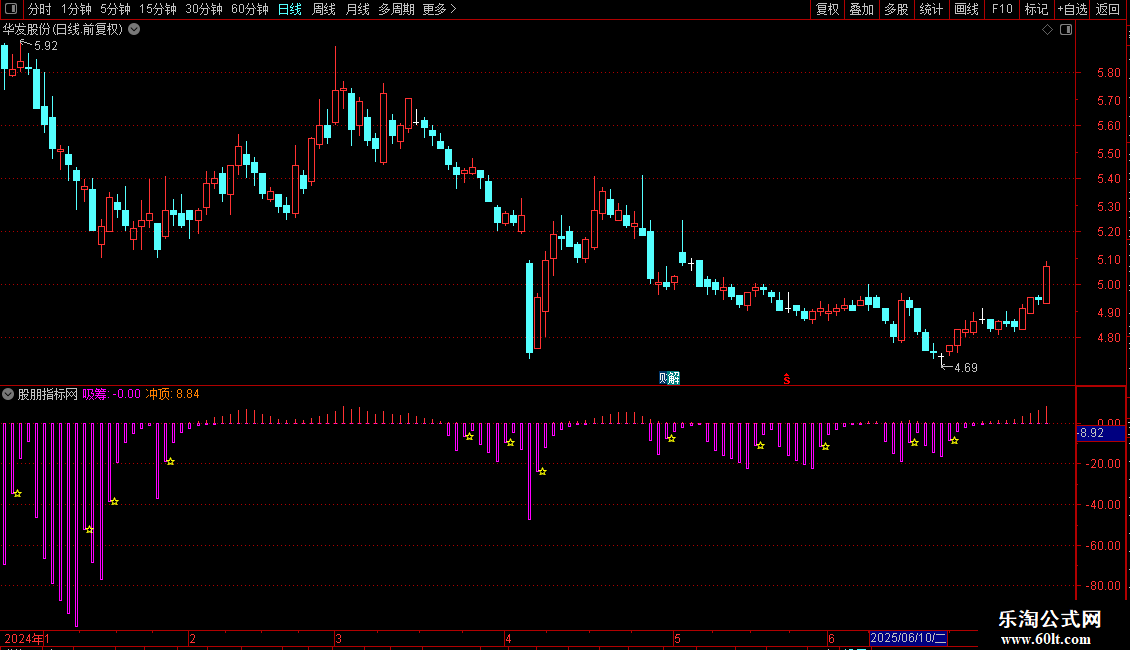
Task: Switch to 周线 weekly chart
Action: tap(324, 9)
